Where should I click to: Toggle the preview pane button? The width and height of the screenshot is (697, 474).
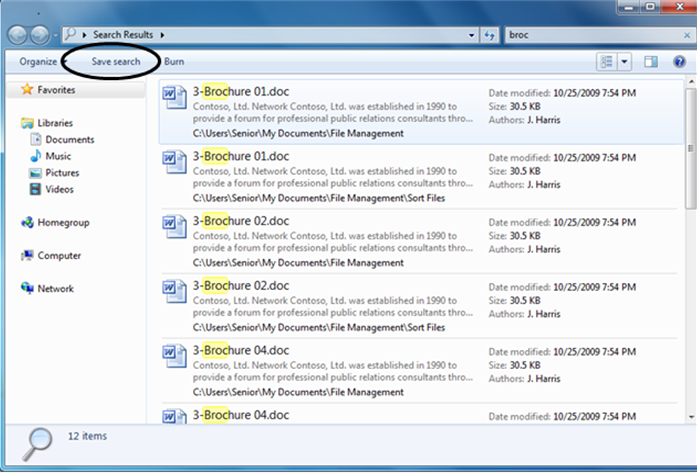(x=651, y=61)
